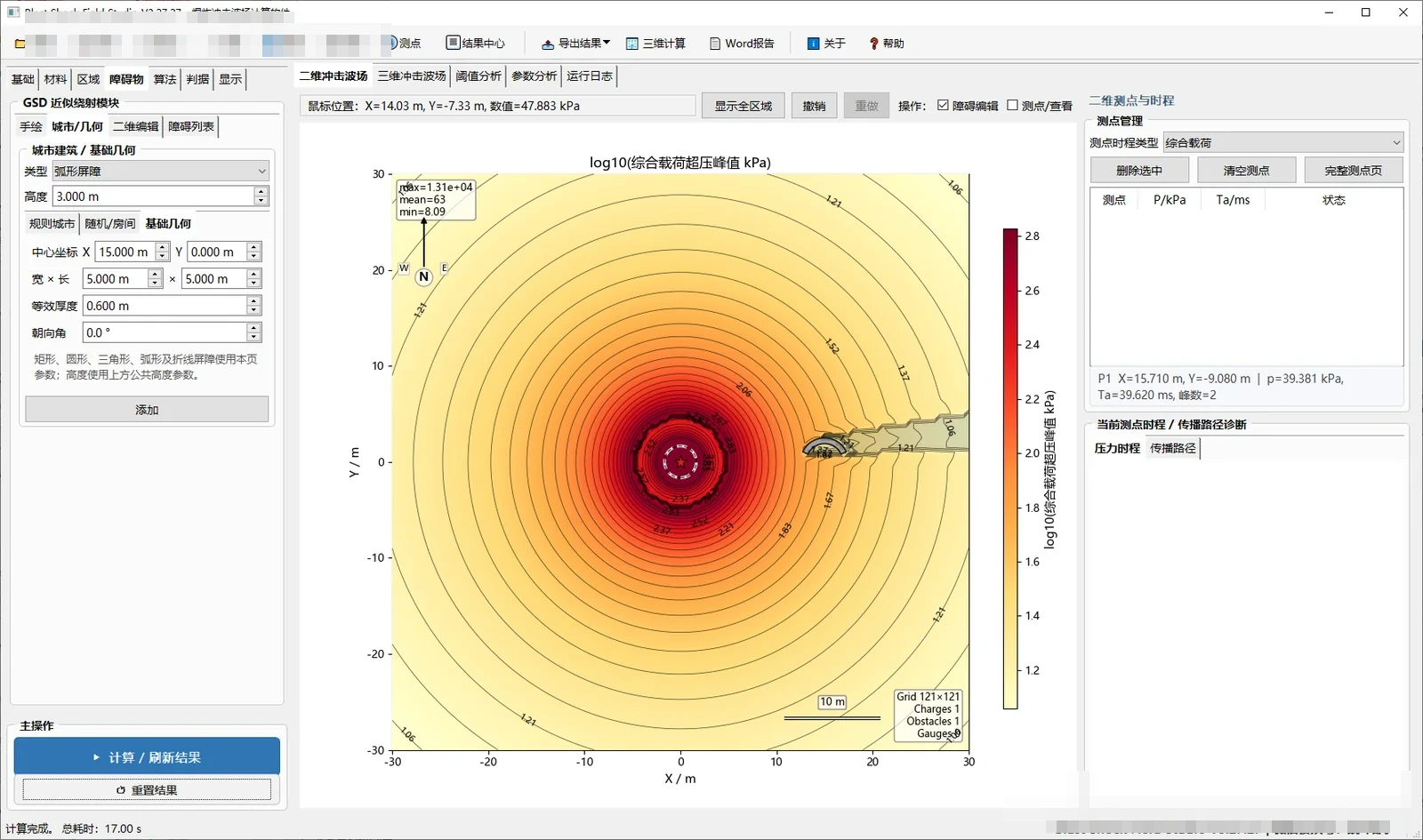The height and width of the screenshot is (840, 1423).
Task: Click the Ta/ms column header in gauge table
Action: 1233,200
